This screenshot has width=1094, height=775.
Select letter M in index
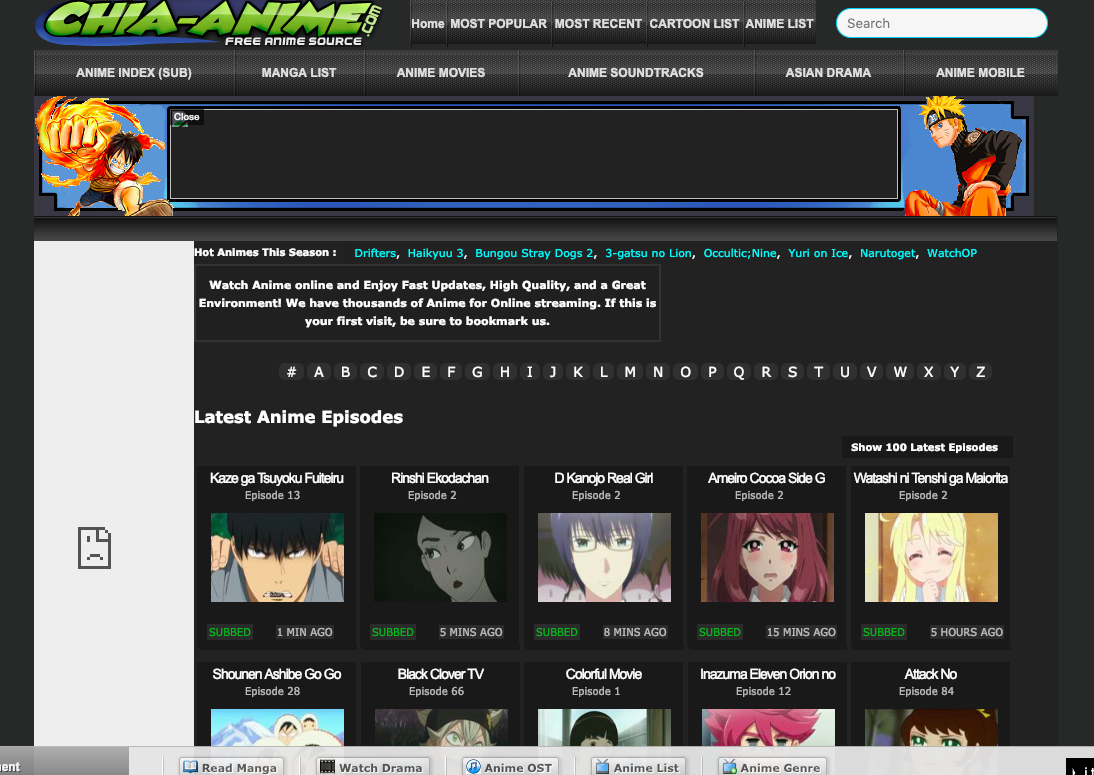pos(630,372)
